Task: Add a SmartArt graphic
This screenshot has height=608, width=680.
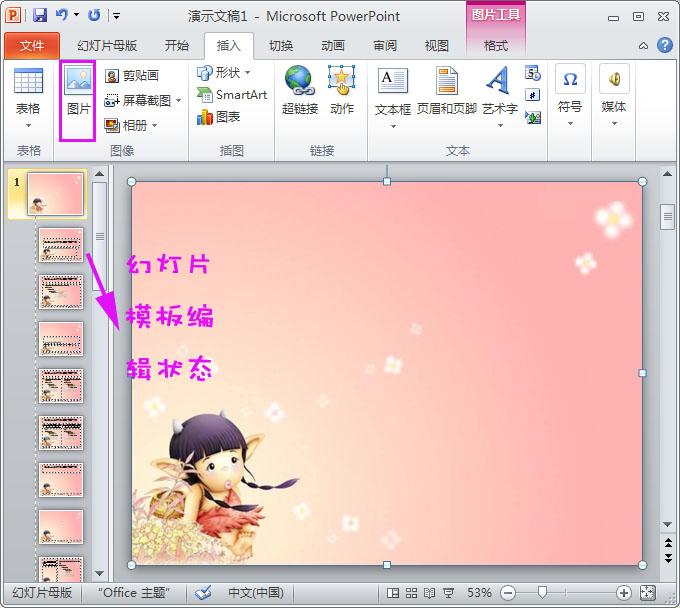Action: (232, 95)
